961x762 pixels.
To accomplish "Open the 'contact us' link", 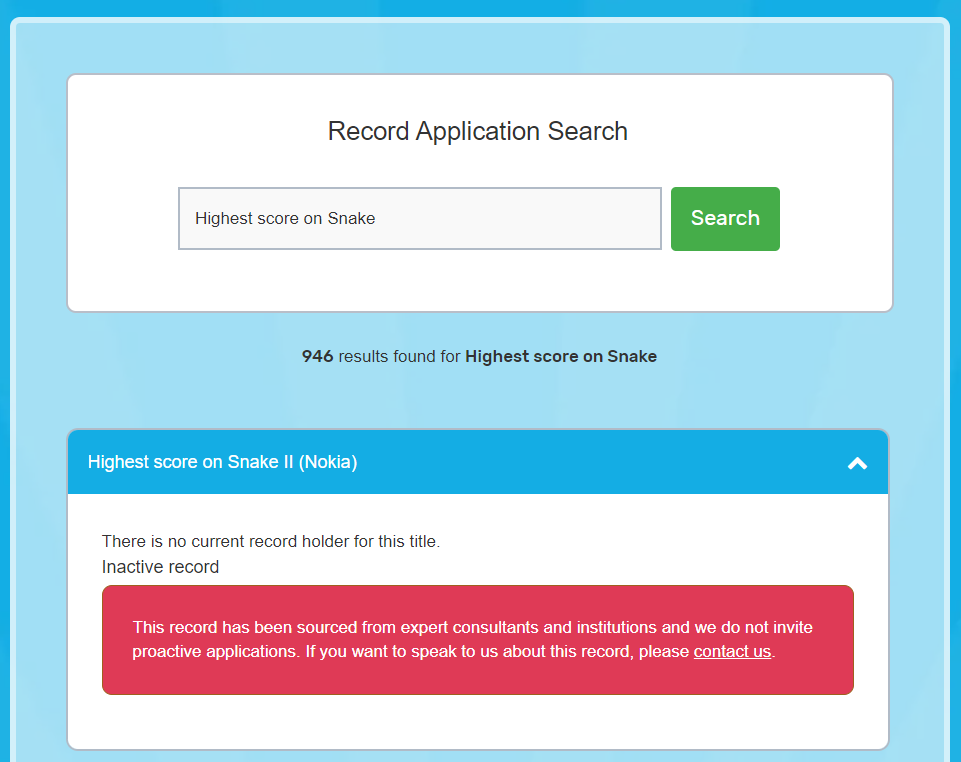I will coord(732,652).
